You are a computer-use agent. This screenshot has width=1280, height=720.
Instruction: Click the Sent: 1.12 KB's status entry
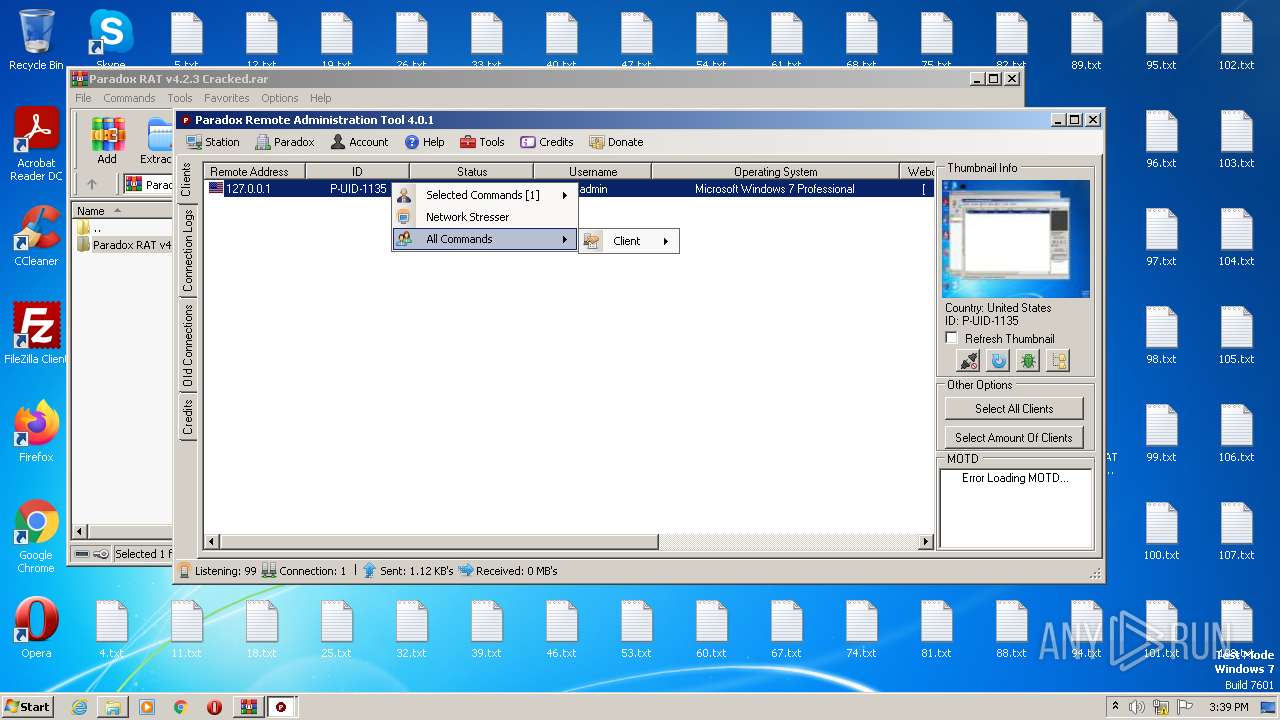(408, 571)
